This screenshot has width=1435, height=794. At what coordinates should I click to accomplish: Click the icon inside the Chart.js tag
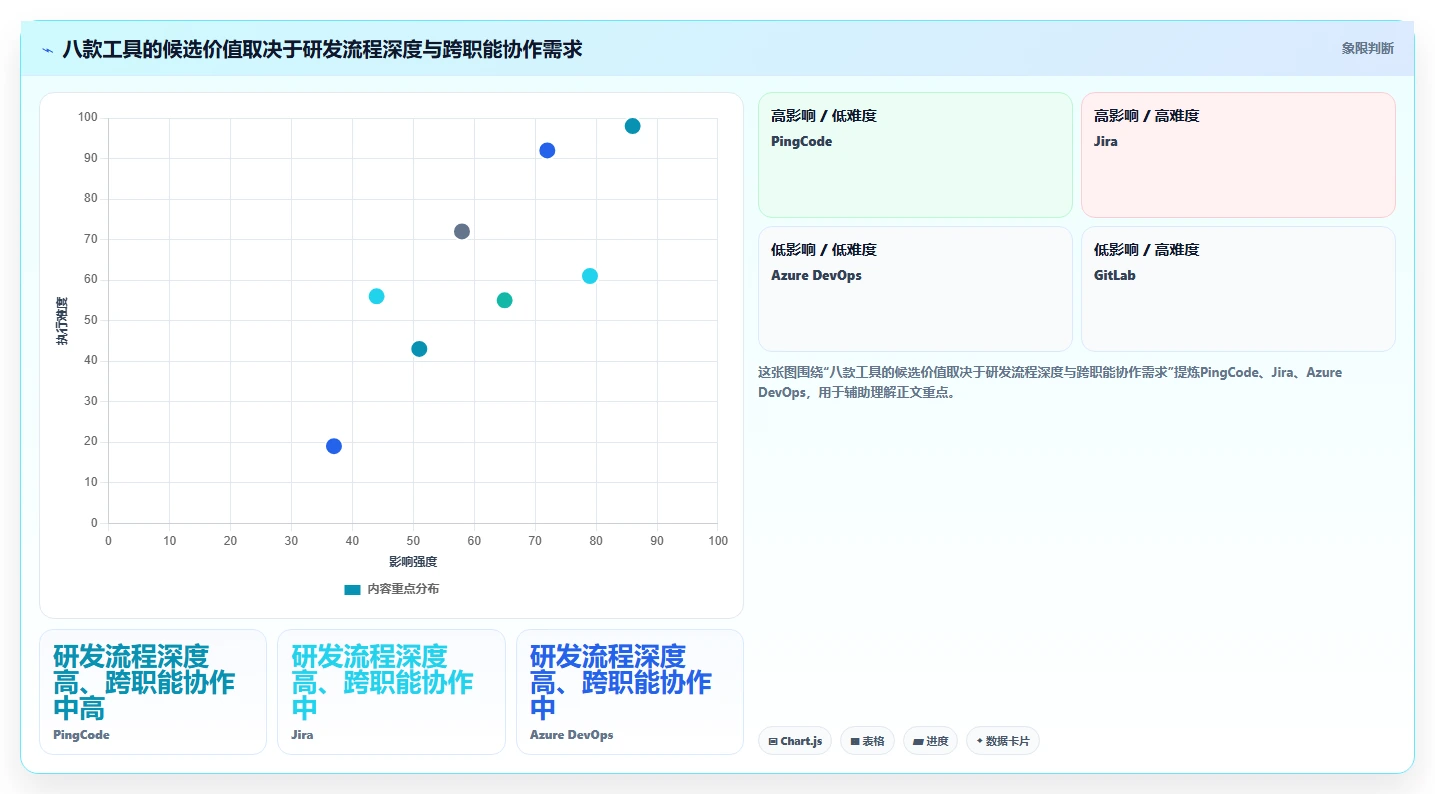point(773,742)
